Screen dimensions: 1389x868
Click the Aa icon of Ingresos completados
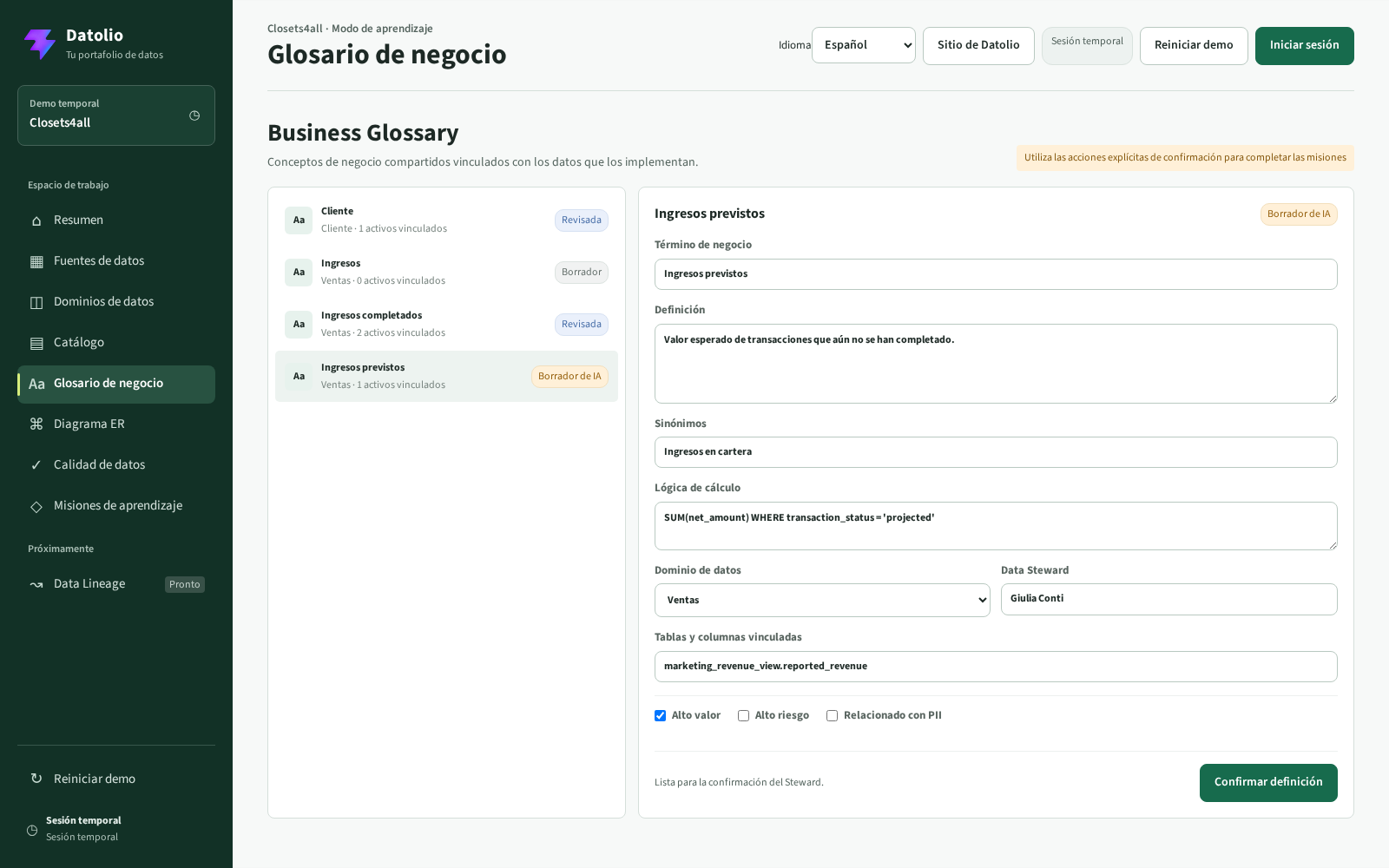point(299,325)
